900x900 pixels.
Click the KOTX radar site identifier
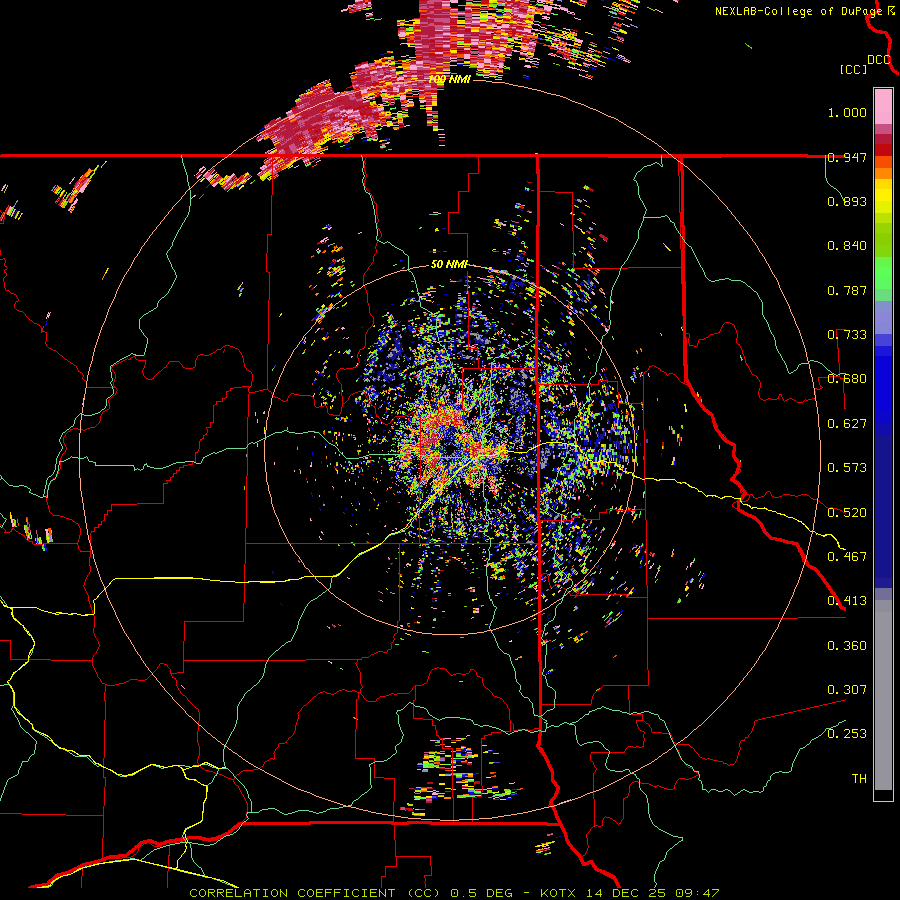[x=559, y=893]
